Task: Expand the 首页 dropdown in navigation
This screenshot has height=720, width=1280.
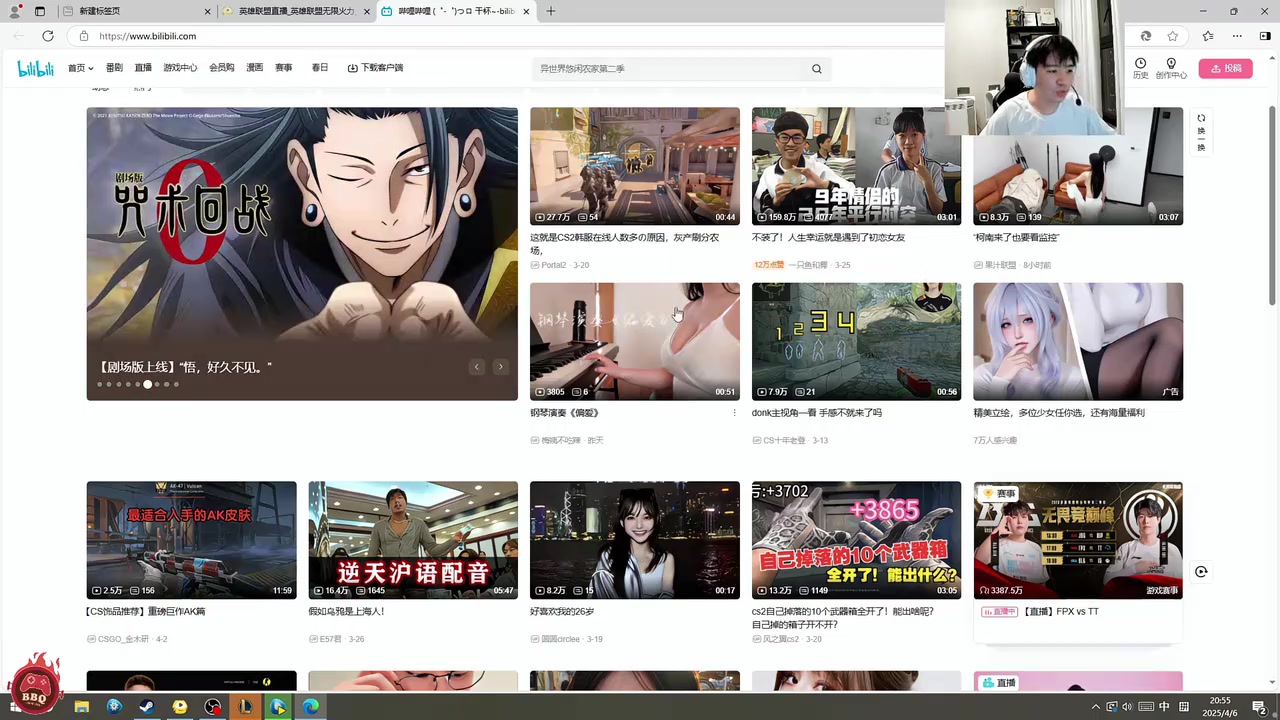Action: point(80,68)
